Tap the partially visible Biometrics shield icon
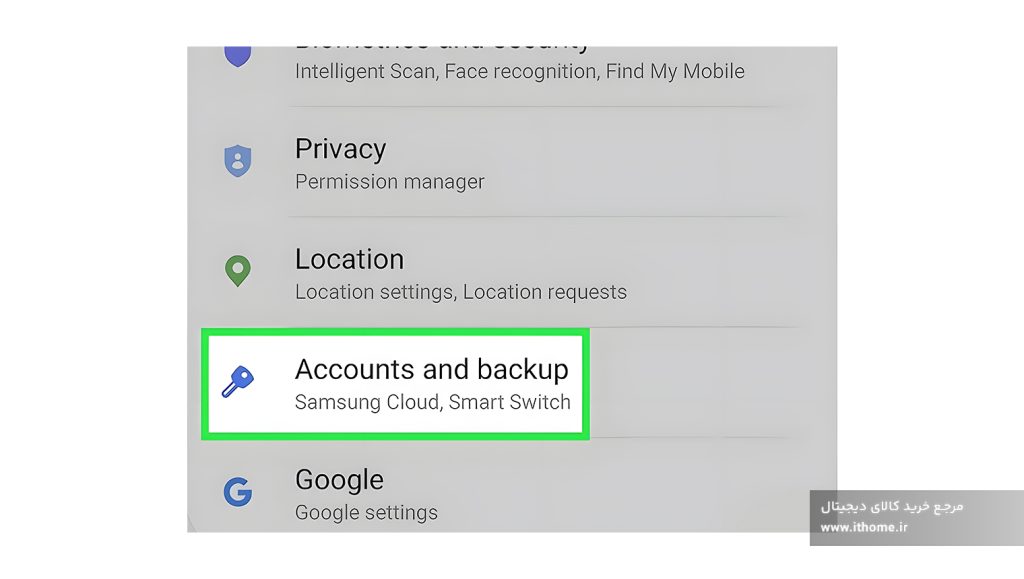Image resolution: width=1024 pixels, height=579 pixels. 238,56
